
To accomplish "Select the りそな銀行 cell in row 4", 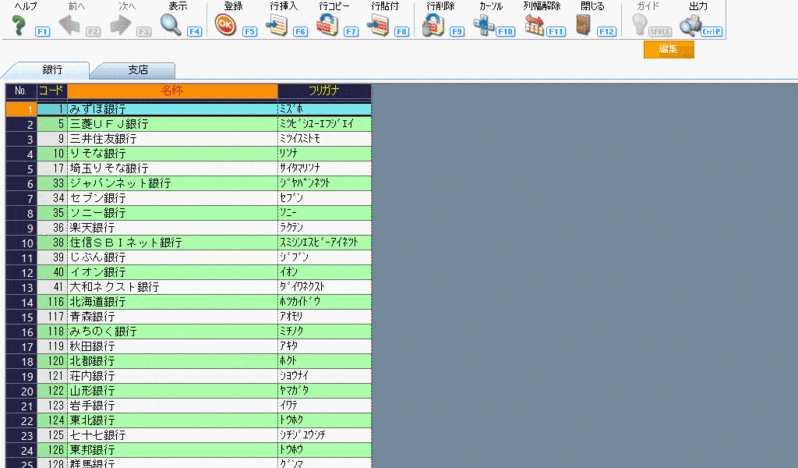I will [173, 154].
